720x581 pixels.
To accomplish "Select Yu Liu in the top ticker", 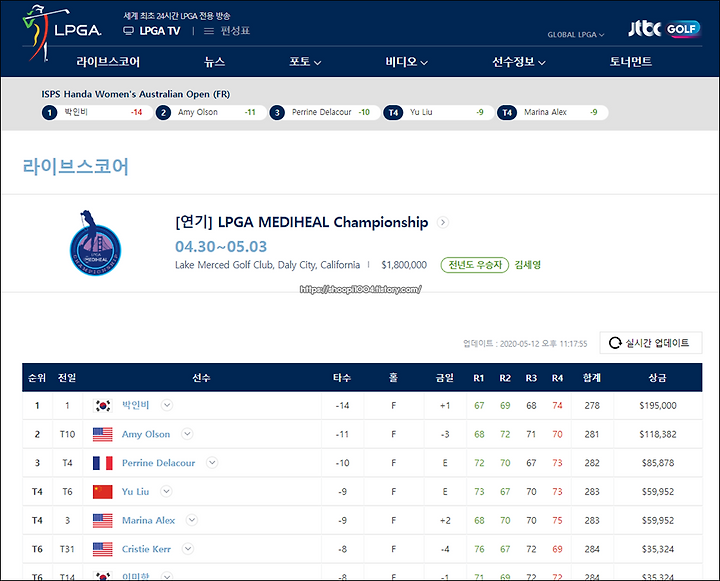I will 439,112.
